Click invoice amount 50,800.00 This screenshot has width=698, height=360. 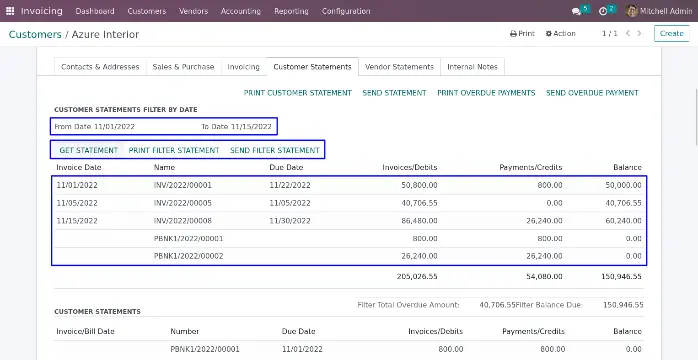(x=420, y=185)
